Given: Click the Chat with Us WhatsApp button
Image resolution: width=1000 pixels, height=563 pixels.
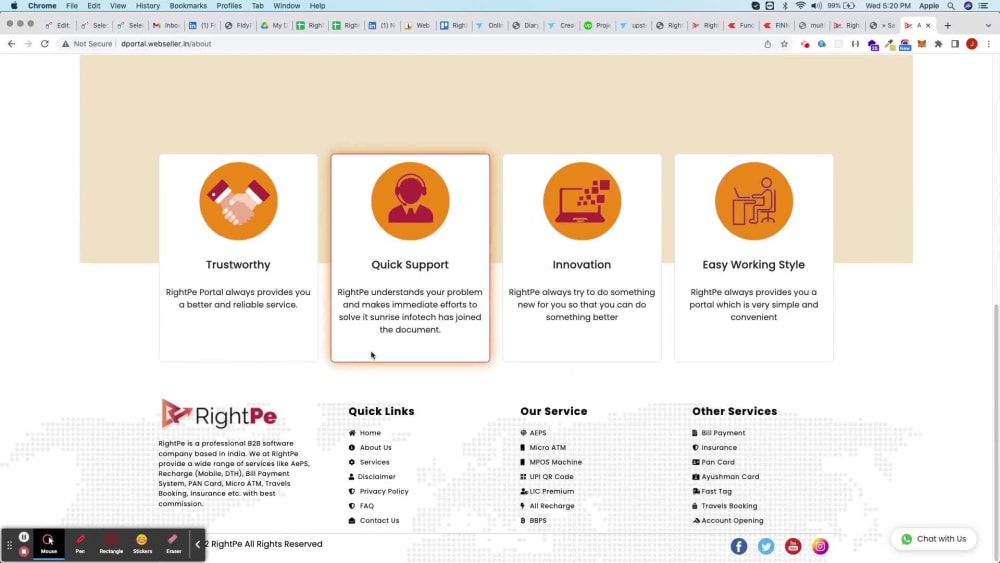Looking at the screenshot, I should click(934, 539).
